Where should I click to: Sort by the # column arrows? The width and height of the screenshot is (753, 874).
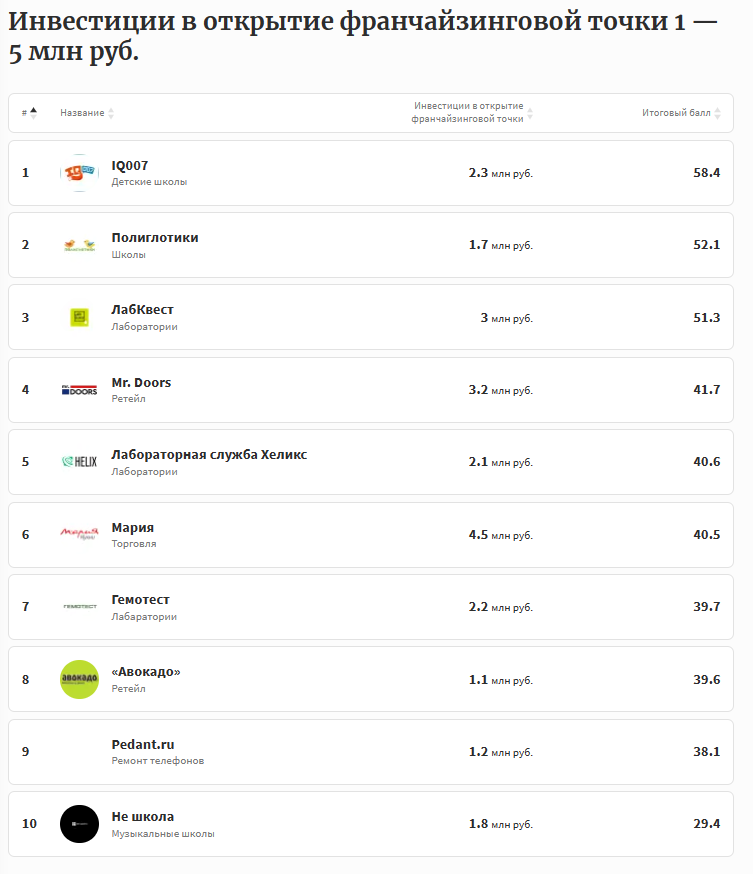point(33,113)
